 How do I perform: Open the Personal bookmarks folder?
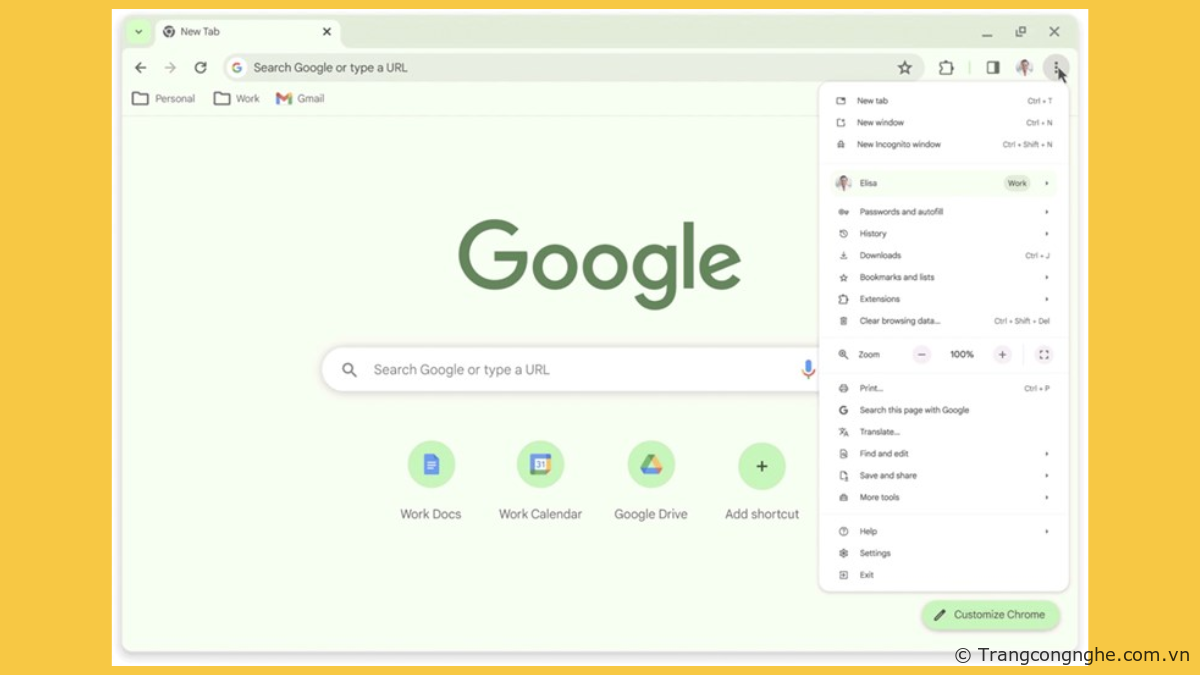pyautogui.click(x=164, y=99)
